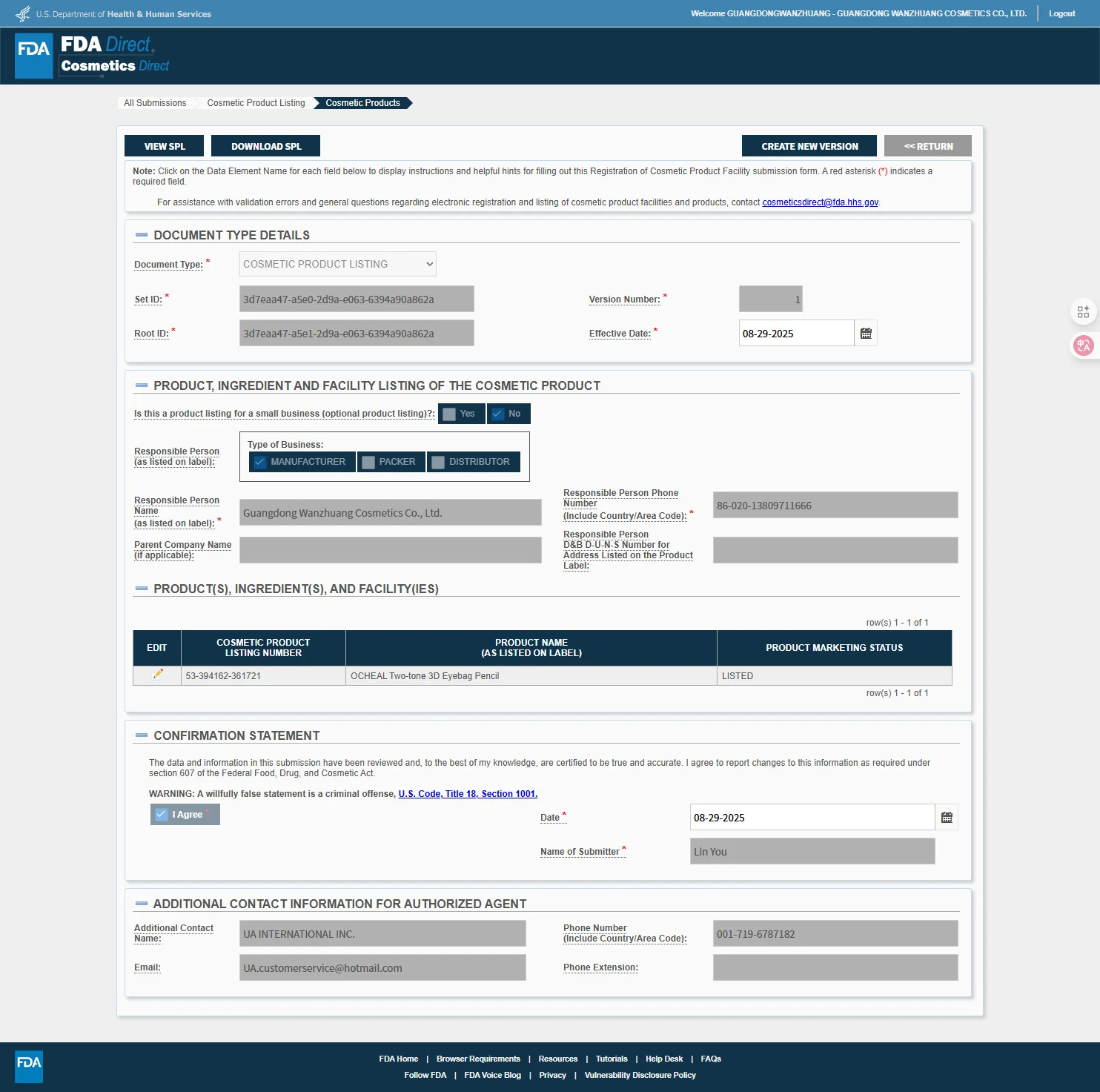Image resolution: width=1100 pixels, height=1092 pixels.
Task: Collapse Document Type Details section
Action: click(x=142, y=235)
